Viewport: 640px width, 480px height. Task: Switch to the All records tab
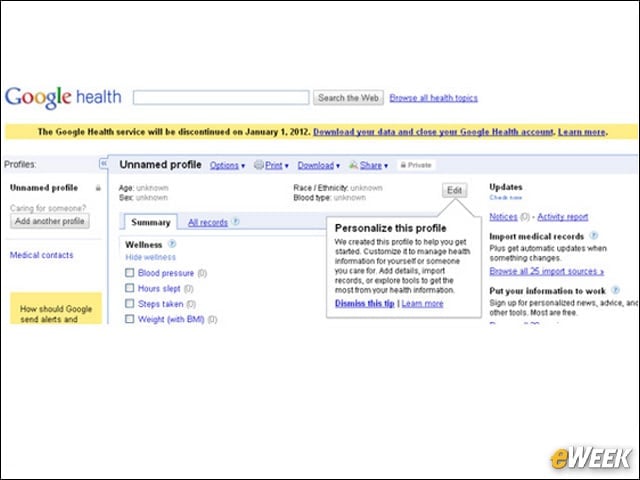[207, 222]
